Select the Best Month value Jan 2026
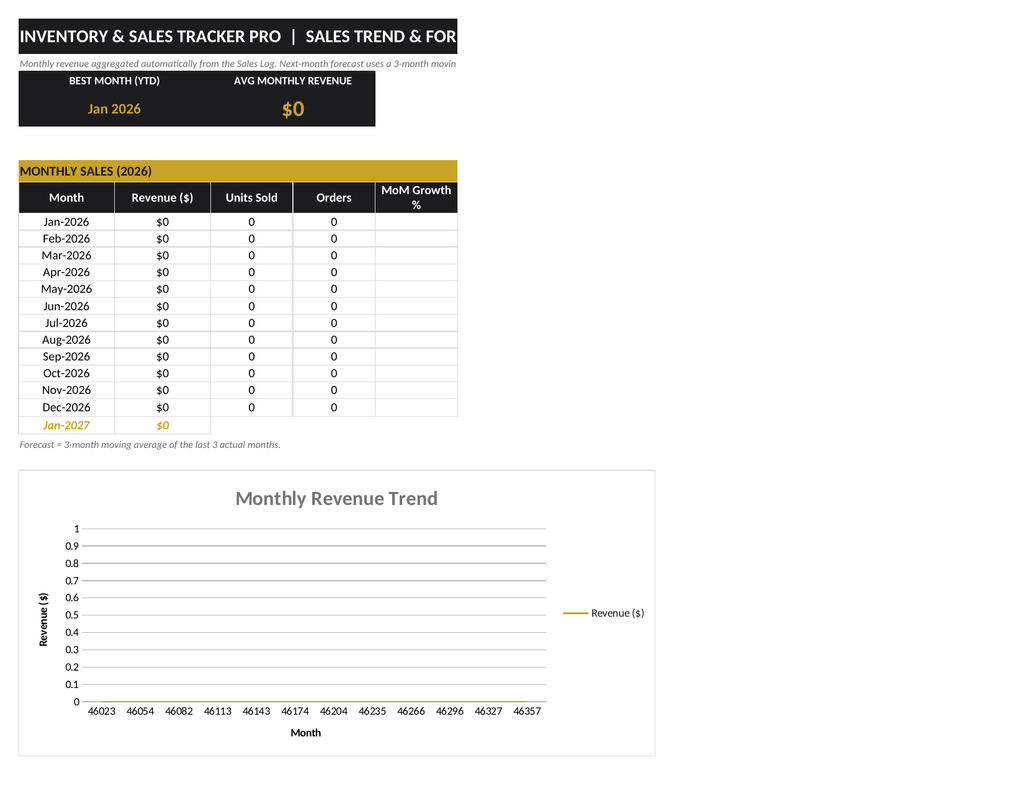 (x=114, y=109)
